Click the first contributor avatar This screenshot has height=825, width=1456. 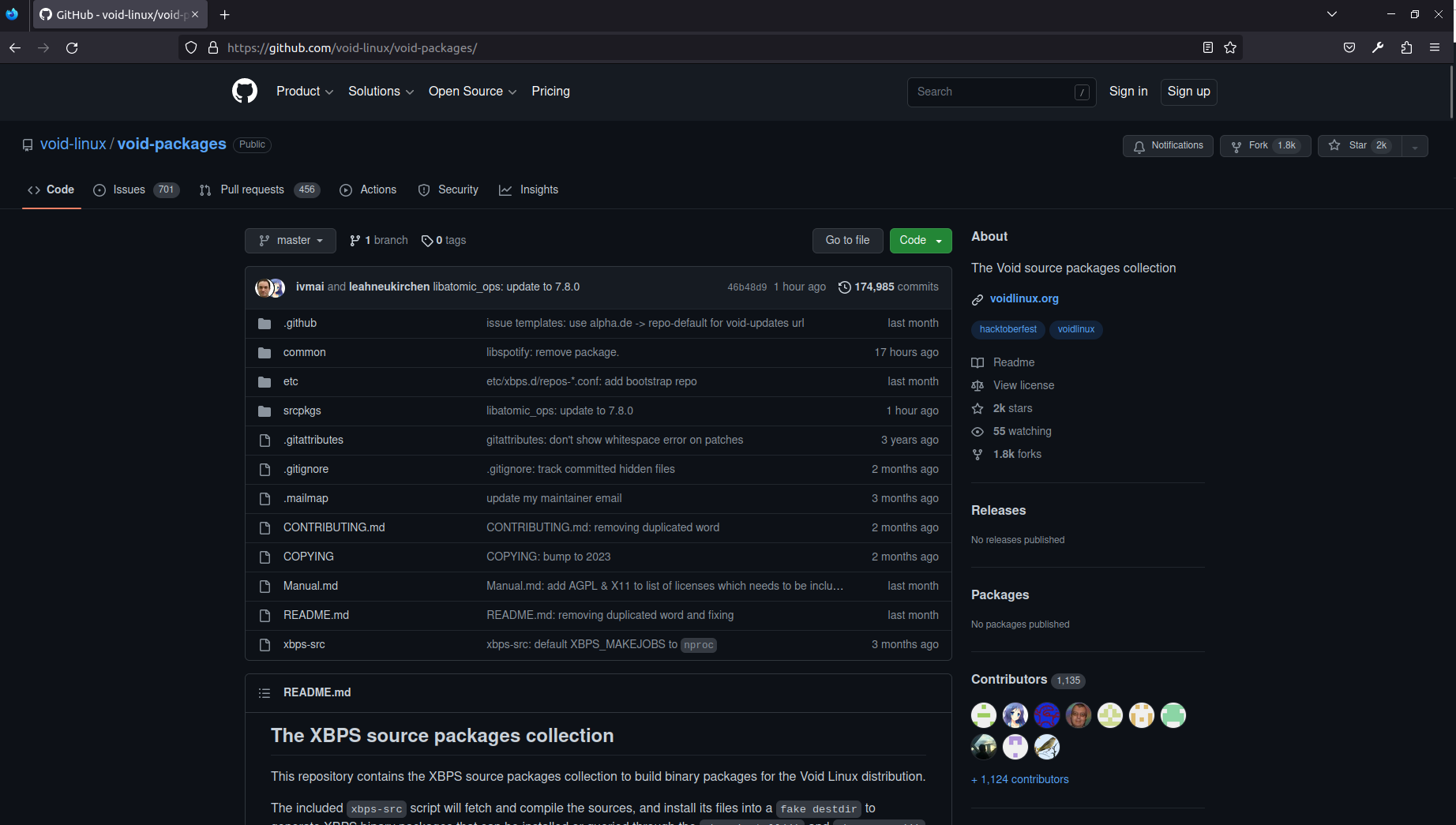984,715
